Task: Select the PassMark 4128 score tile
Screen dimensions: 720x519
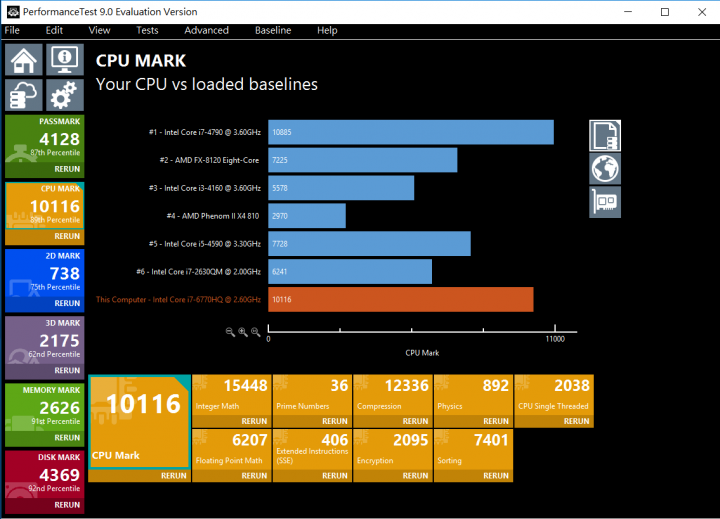Action: (45, 138)
